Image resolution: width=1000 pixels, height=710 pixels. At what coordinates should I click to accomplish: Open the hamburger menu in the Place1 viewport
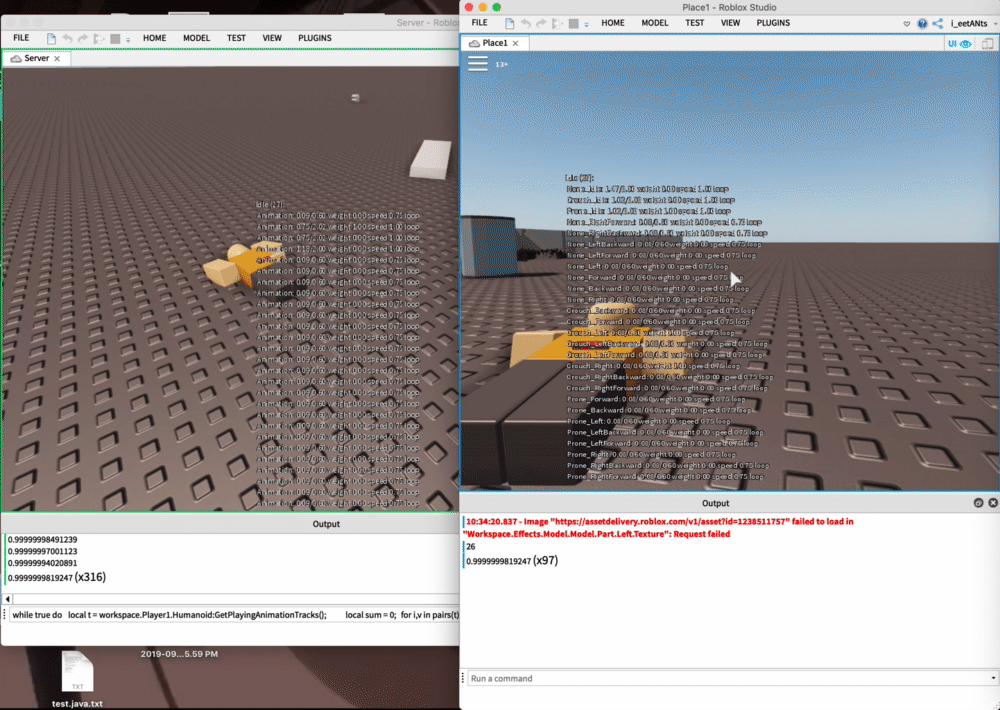478,63
